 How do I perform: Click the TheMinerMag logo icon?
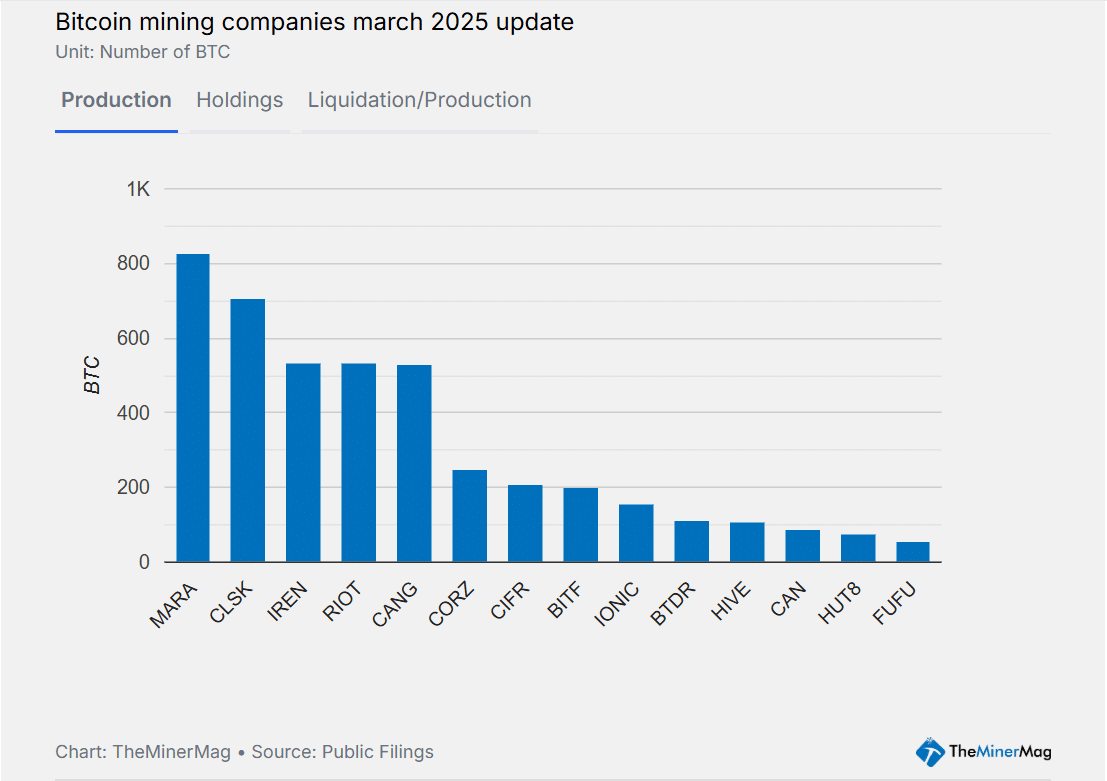930,752
